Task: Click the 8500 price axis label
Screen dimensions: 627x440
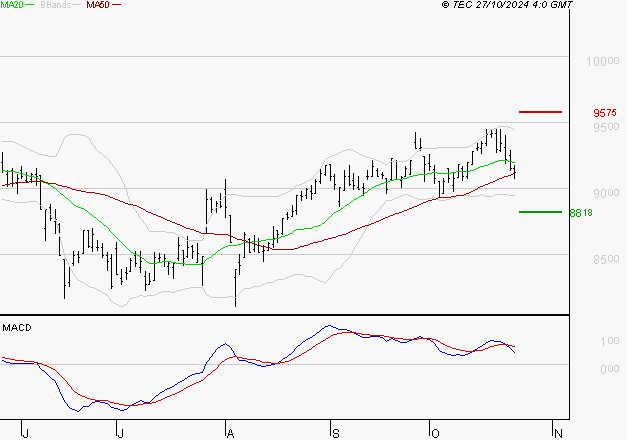Action: [606, 260]
